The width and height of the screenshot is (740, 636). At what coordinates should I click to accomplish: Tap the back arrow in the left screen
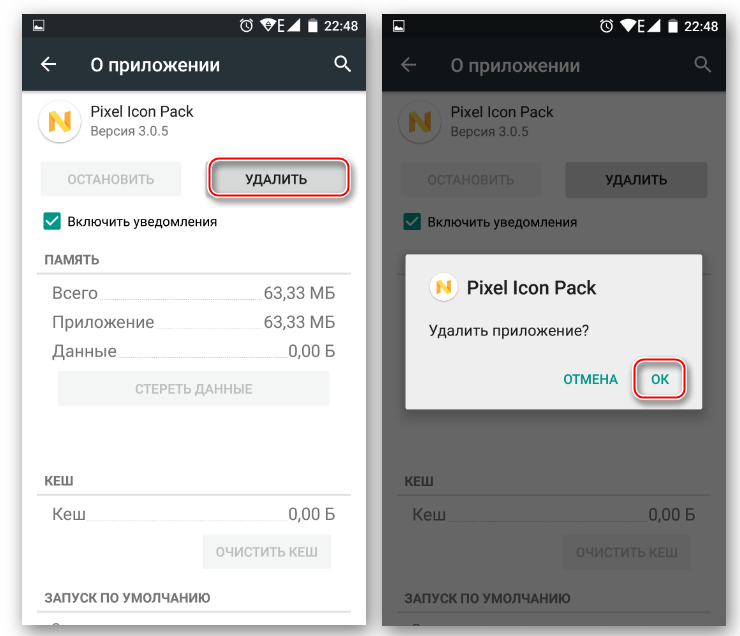tap(48, 65)
